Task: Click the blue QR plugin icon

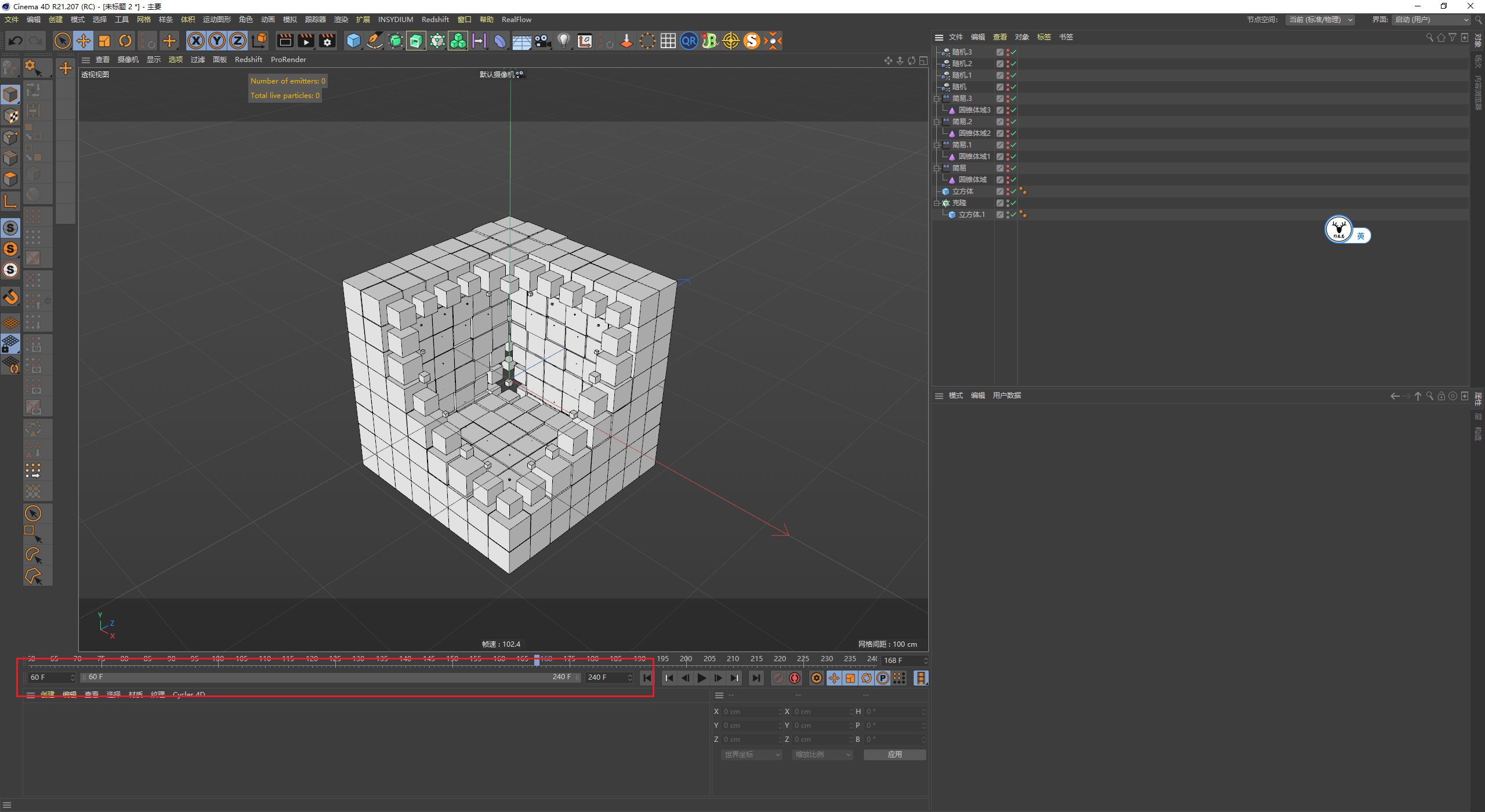Action: [689, 41]
